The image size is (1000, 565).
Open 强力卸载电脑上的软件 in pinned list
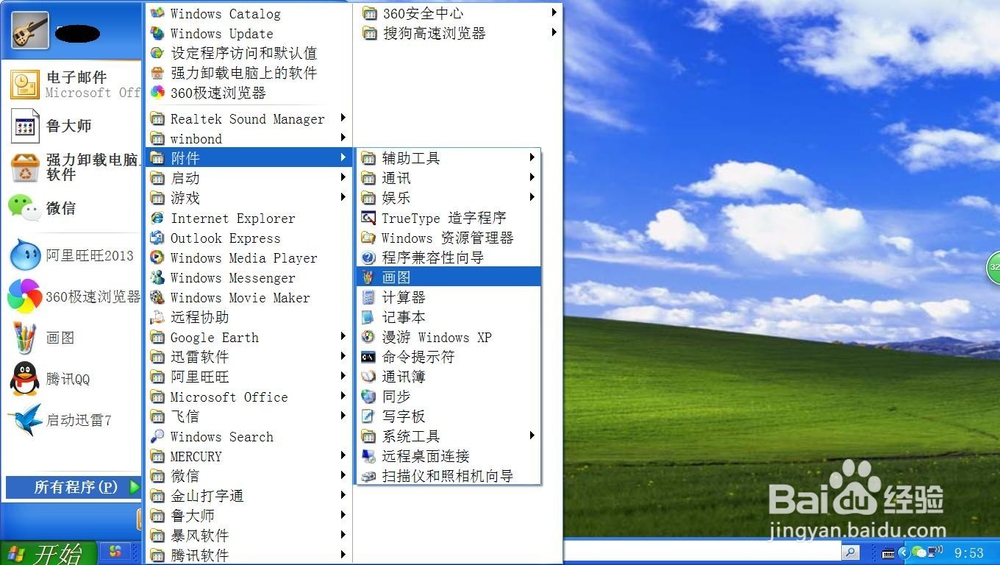pyautogui.click(x=73, y=167)
